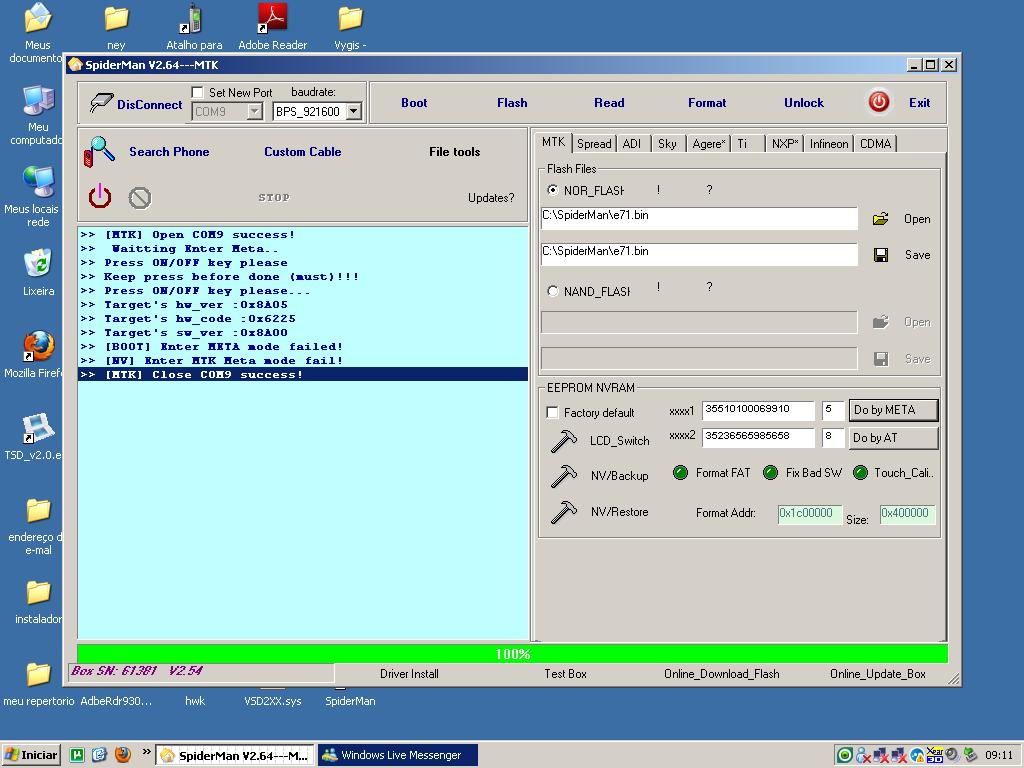The width and height of the screenshot is (1024, 768).
Task: Click the NV/Restore hammer icon
Action: coord(564,512)
